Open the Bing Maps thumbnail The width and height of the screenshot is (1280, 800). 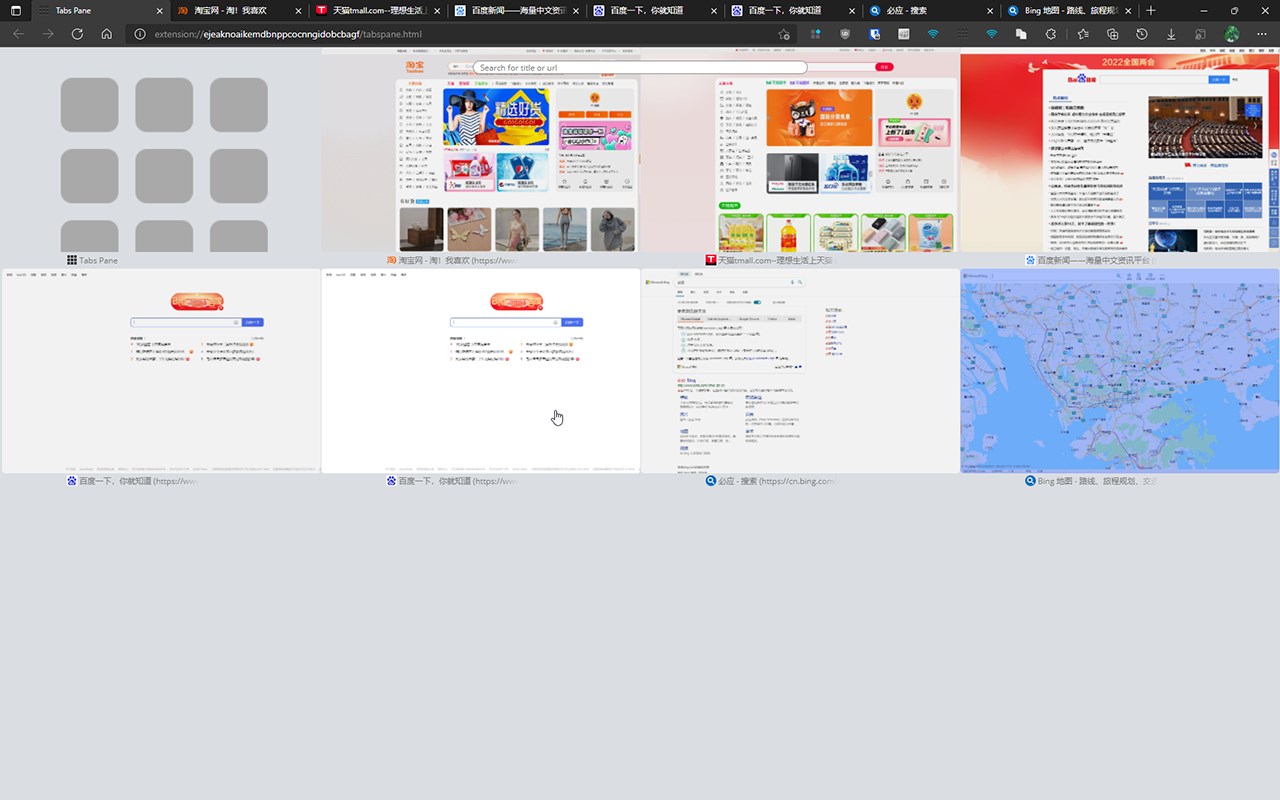(1120, 370)
